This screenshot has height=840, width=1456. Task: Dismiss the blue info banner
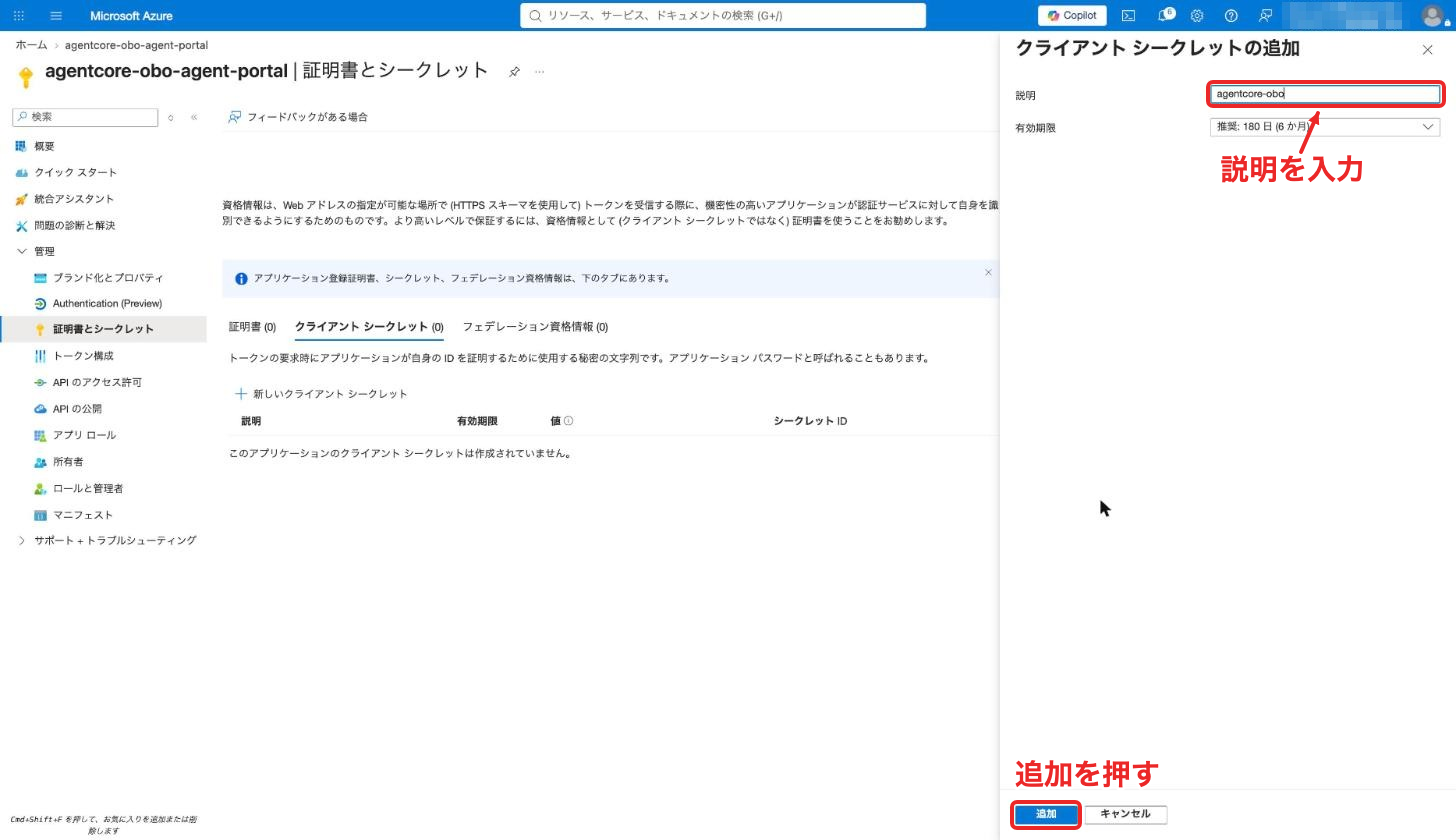tap(988, 272)
